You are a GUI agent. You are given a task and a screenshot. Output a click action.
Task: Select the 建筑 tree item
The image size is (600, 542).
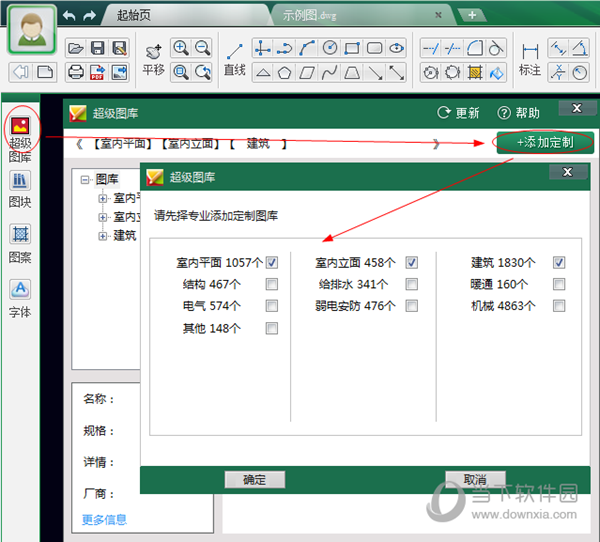pos(125,235)
